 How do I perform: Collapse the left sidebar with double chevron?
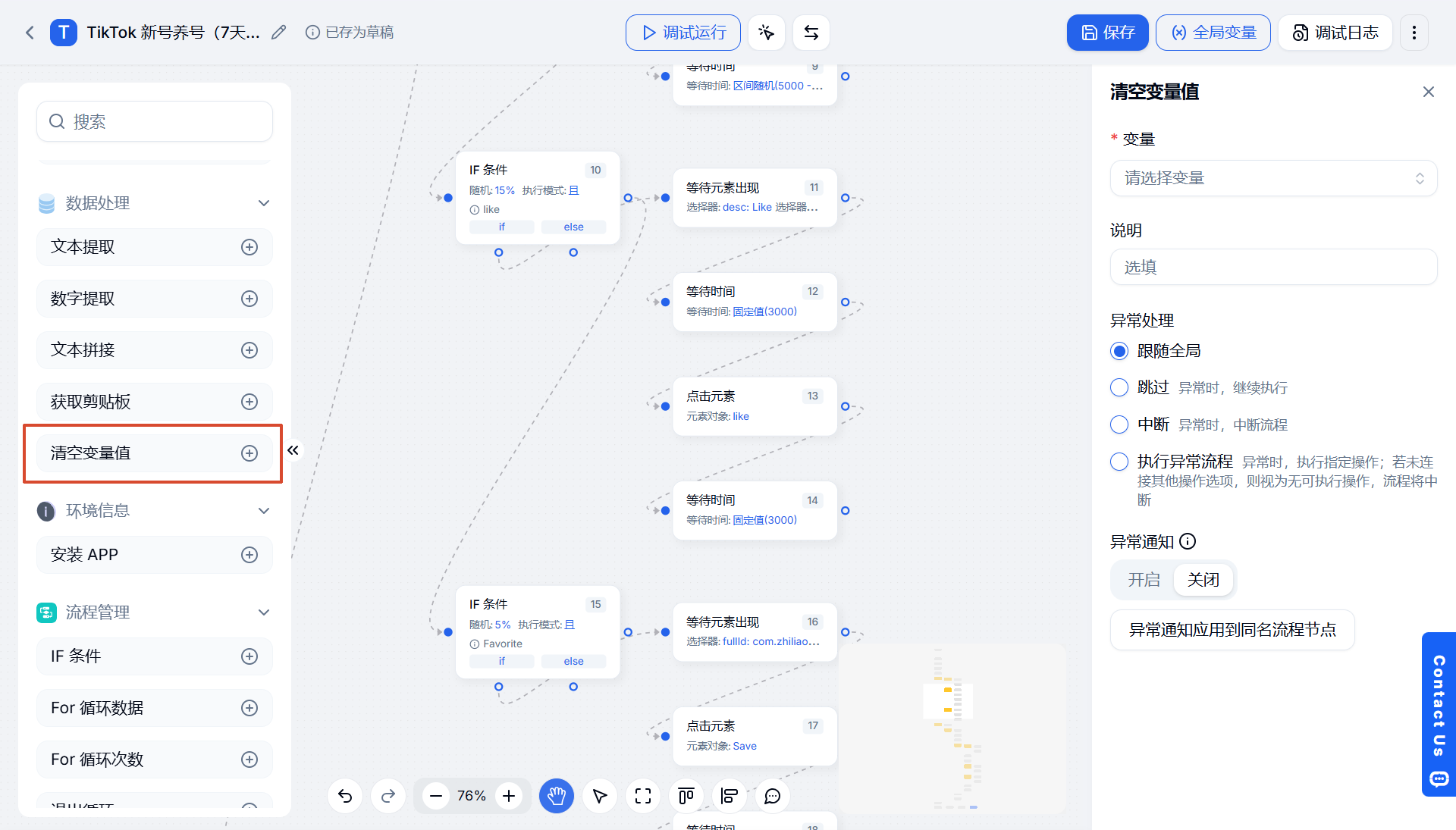click(293, 450)
